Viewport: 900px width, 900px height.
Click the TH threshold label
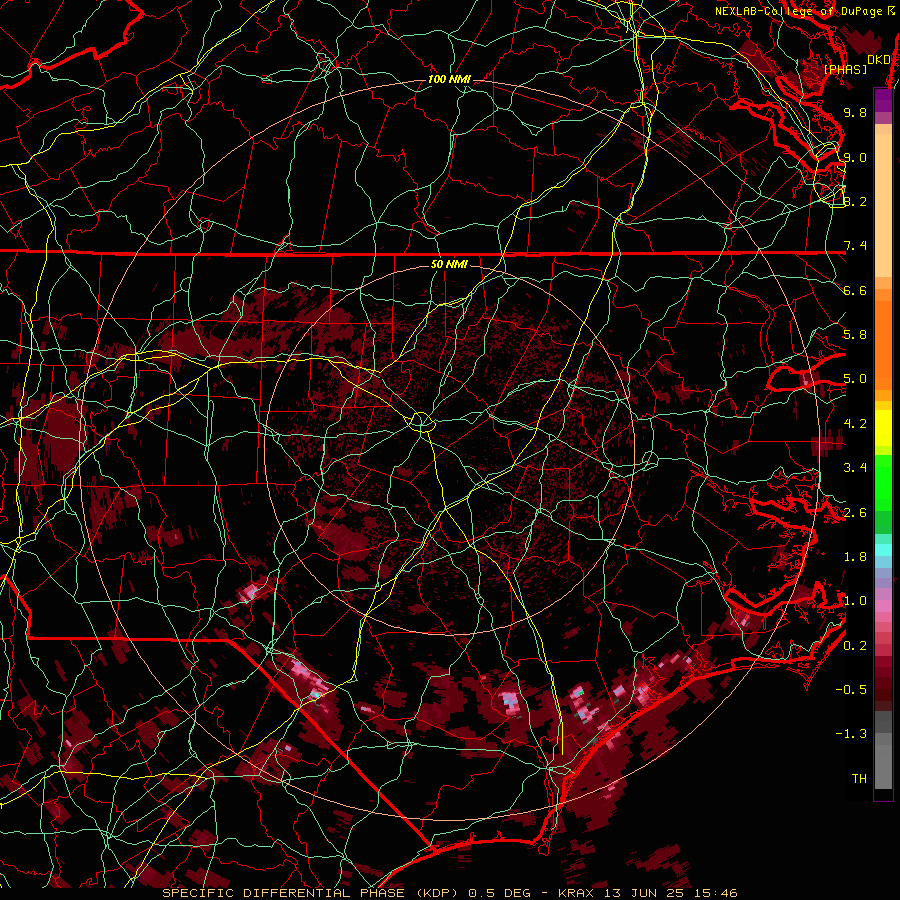pos(859,779)
